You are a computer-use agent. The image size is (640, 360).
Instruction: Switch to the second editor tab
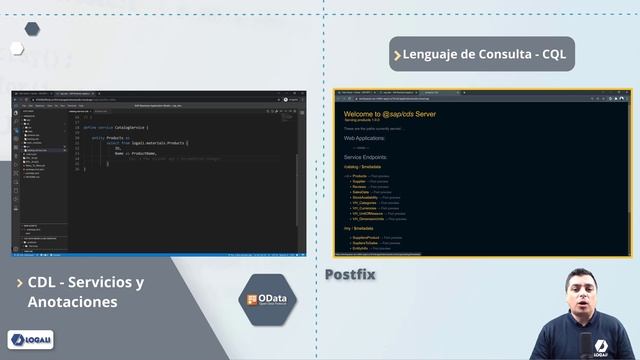[101, 111]
